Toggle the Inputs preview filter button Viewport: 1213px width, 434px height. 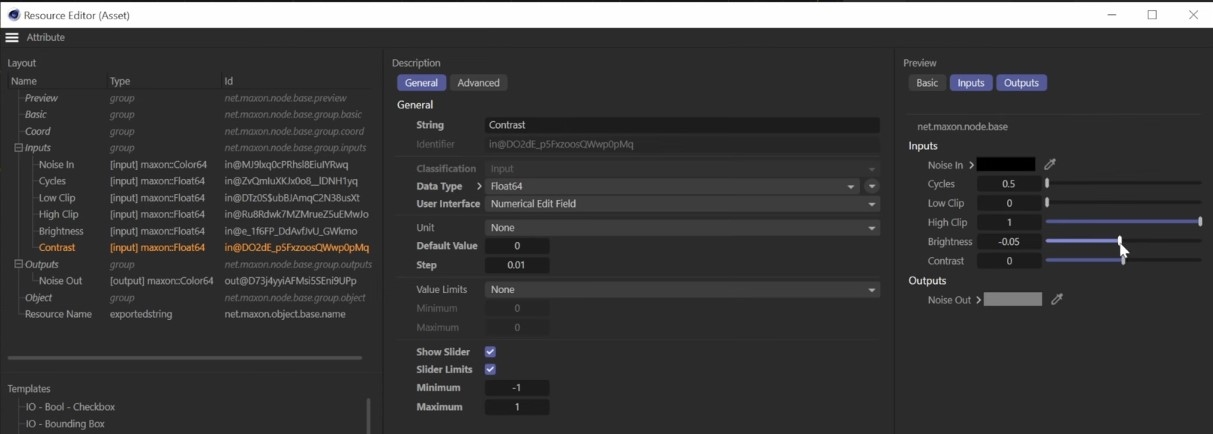coord(970,83)
